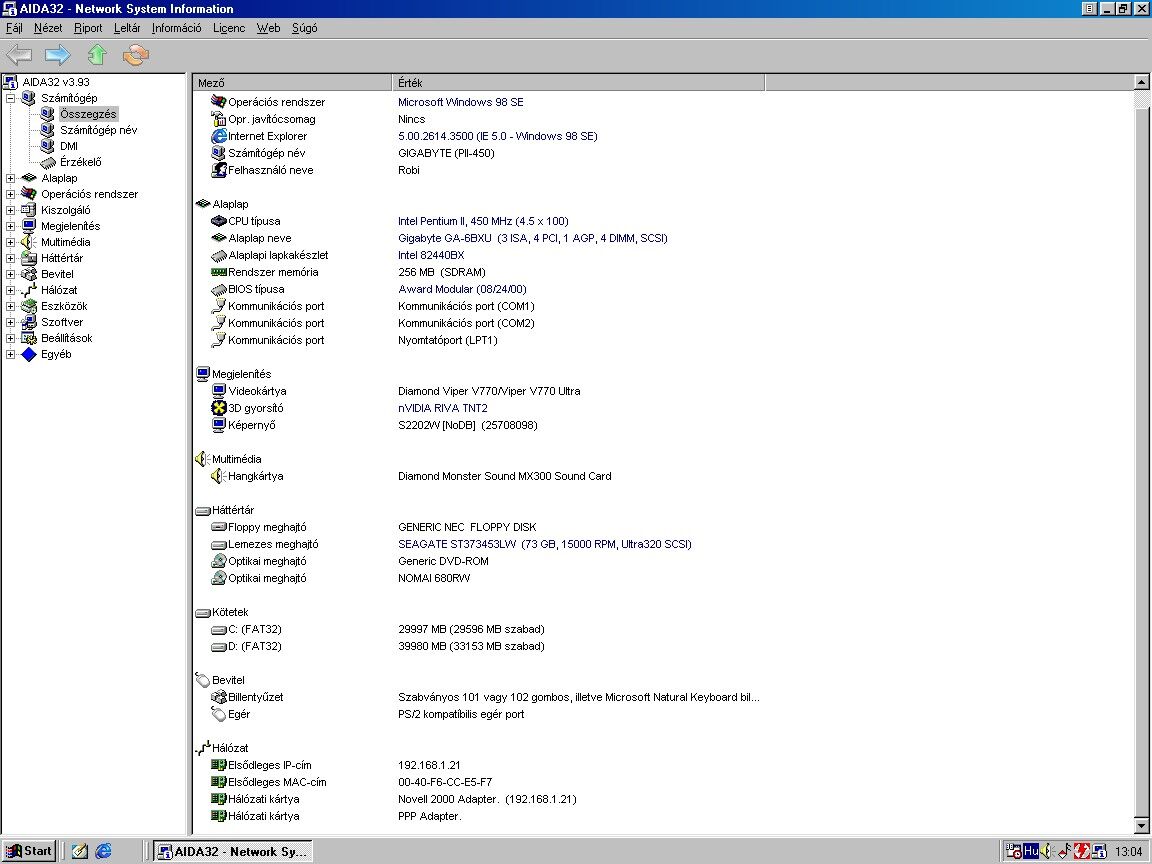This screenshot has width=1152, height=864.
Task: Click the scrollbar down arrow
Action: coord(1141,826)
